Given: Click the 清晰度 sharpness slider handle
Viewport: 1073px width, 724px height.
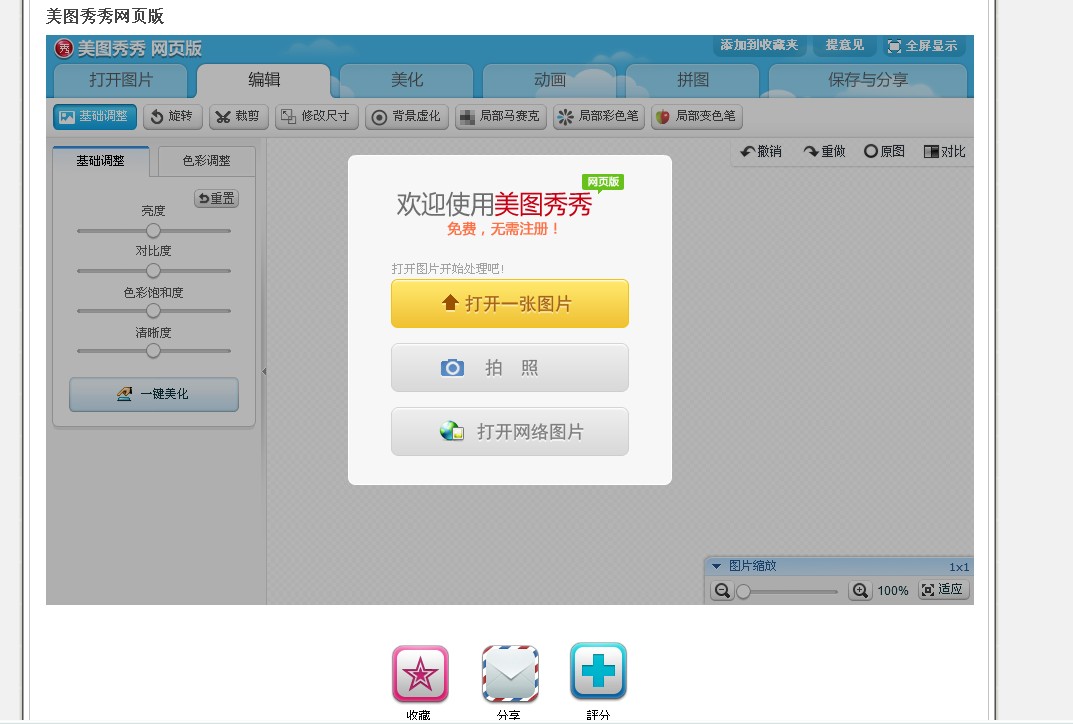Looking at the screenshot, I should [x=153, y=351].
